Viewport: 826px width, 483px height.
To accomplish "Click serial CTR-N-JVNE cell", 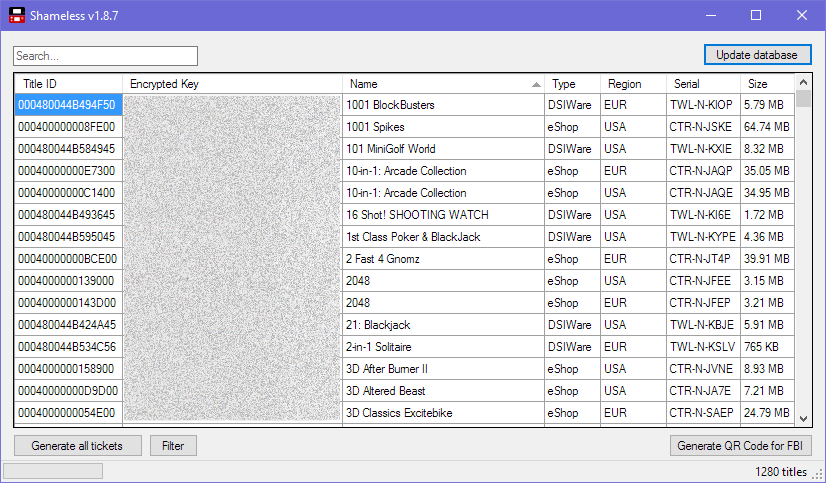I will [703, 369].
